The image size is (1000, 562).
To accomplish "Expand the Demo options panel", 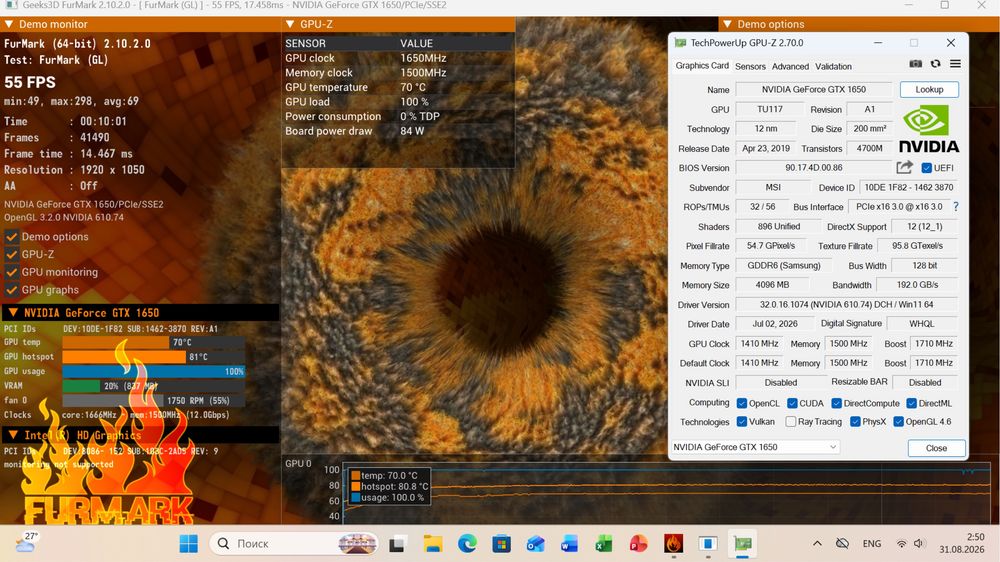I will point(727,24).
